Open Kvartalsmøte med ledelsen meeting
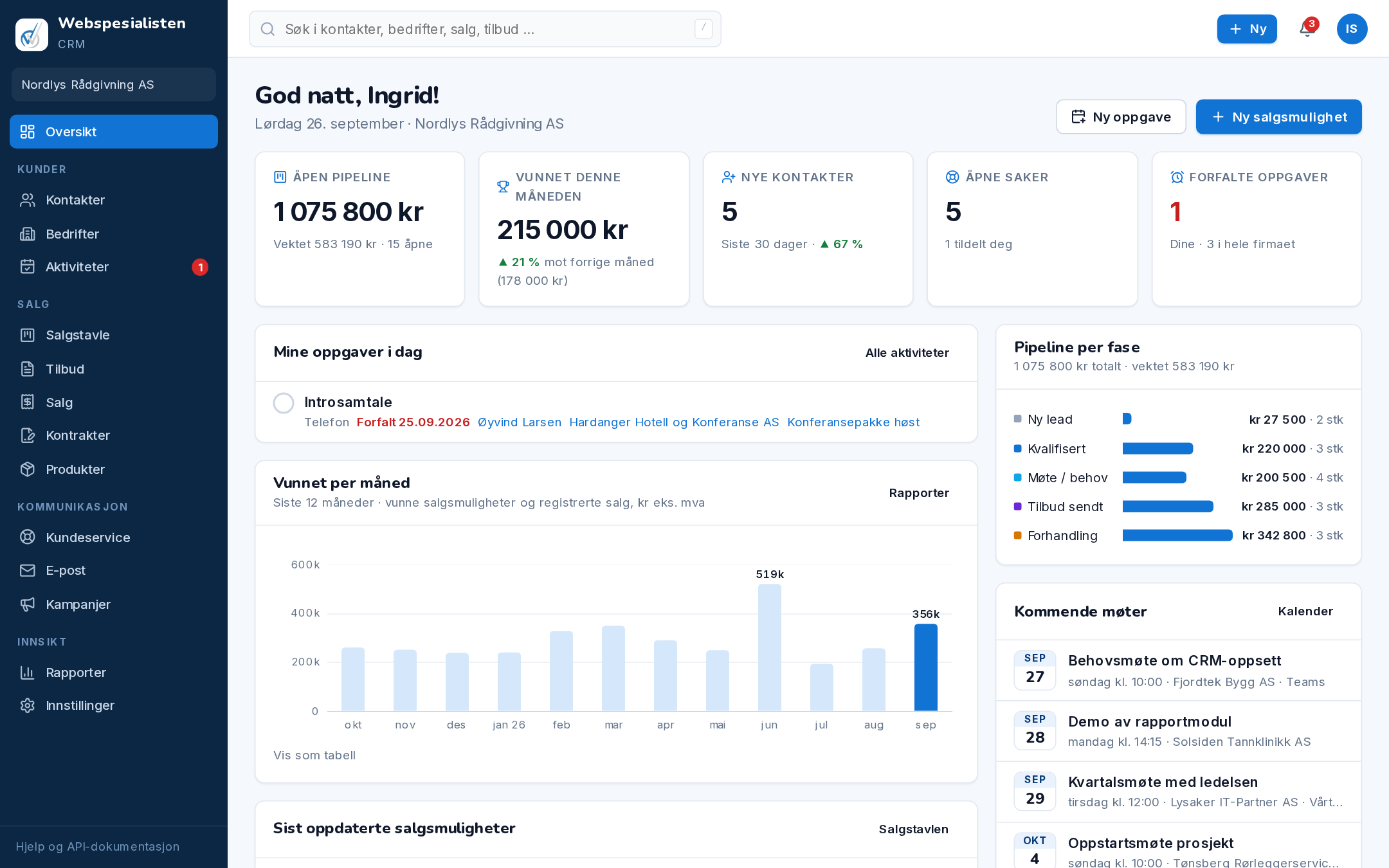Viewport: 1389px width, 868px height. pyautogui.click(x=1178, y=792)
